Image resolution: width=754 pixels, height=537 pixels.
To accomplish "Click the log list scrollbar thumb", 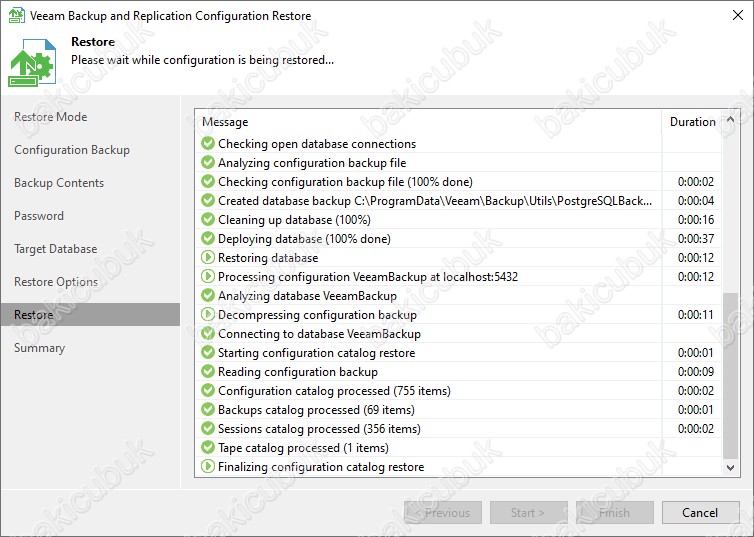I will [x=730, y=375].
